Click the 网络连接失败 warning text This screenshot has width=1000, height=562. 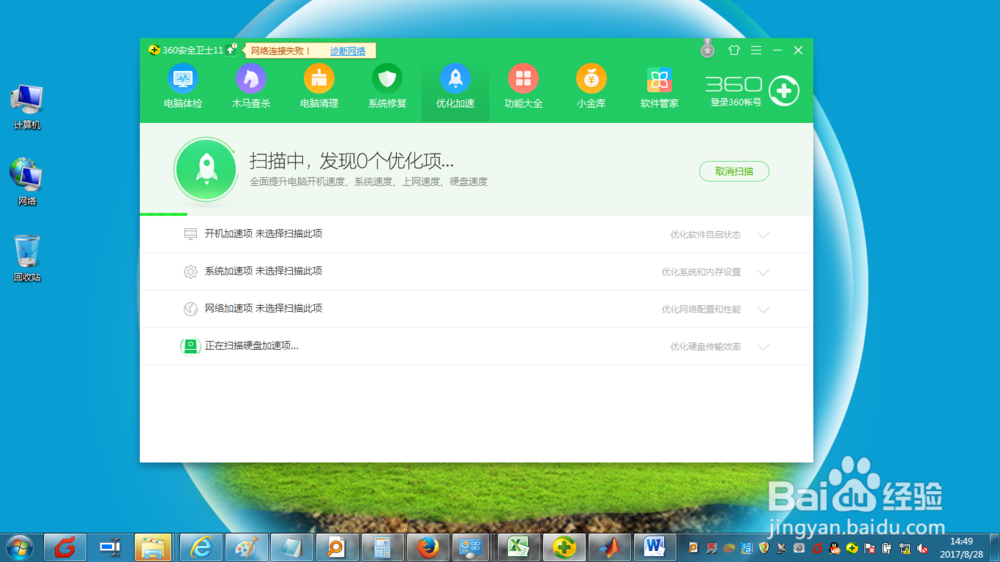point(281,51)
